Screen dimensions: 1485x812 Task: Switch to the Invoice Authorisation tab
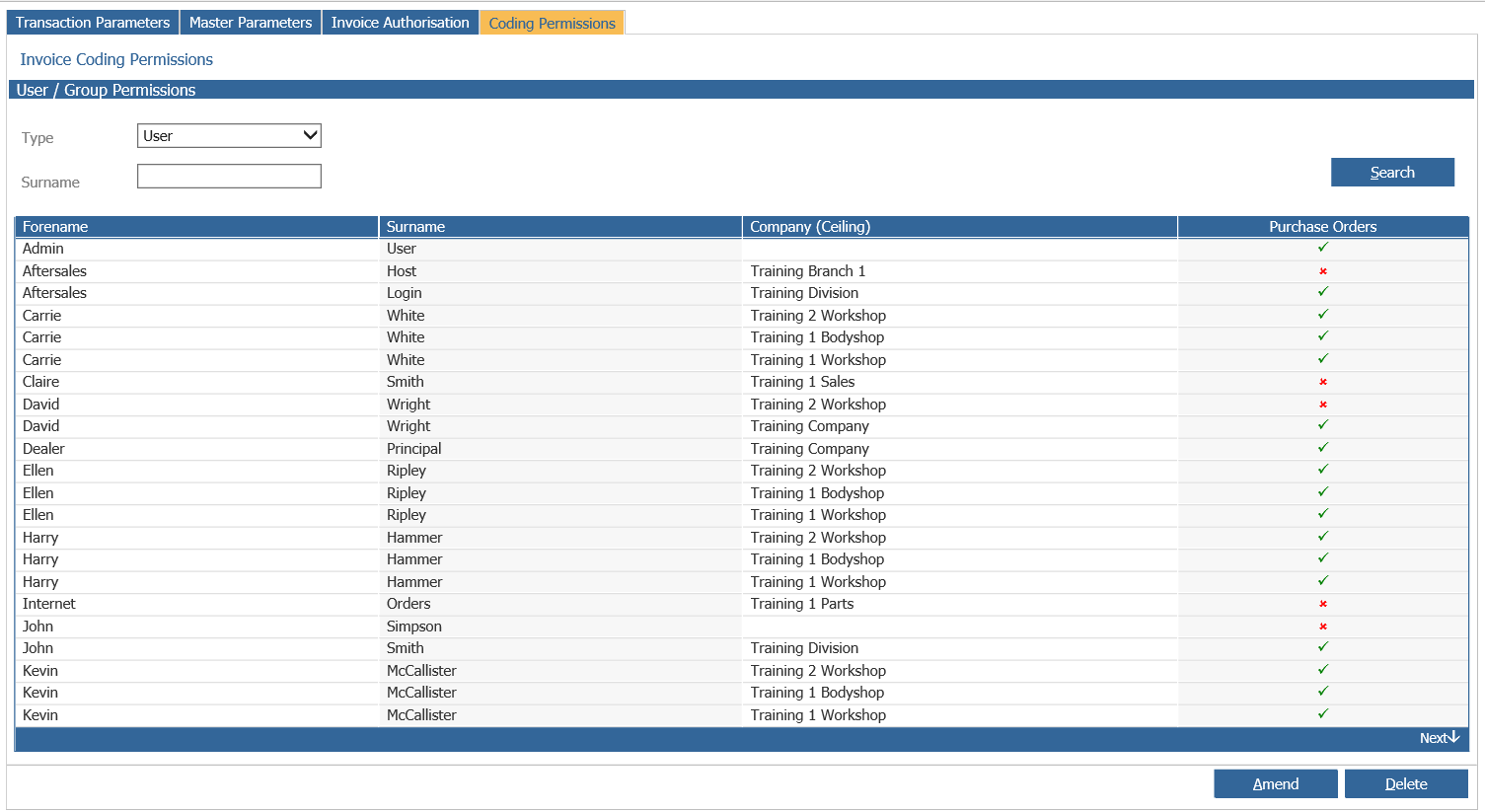point(400,23)
